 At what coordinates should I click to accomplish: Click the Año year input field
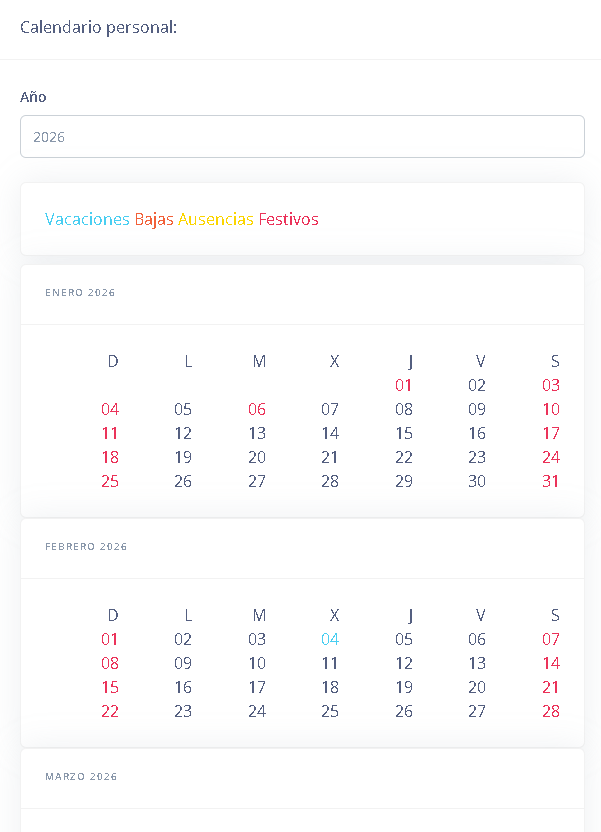[x=302, y=136]
